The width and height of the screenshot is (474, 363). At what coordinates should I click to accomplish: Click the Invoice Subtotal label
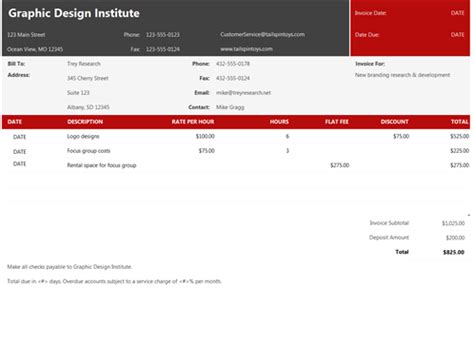(x=389, y=223)
